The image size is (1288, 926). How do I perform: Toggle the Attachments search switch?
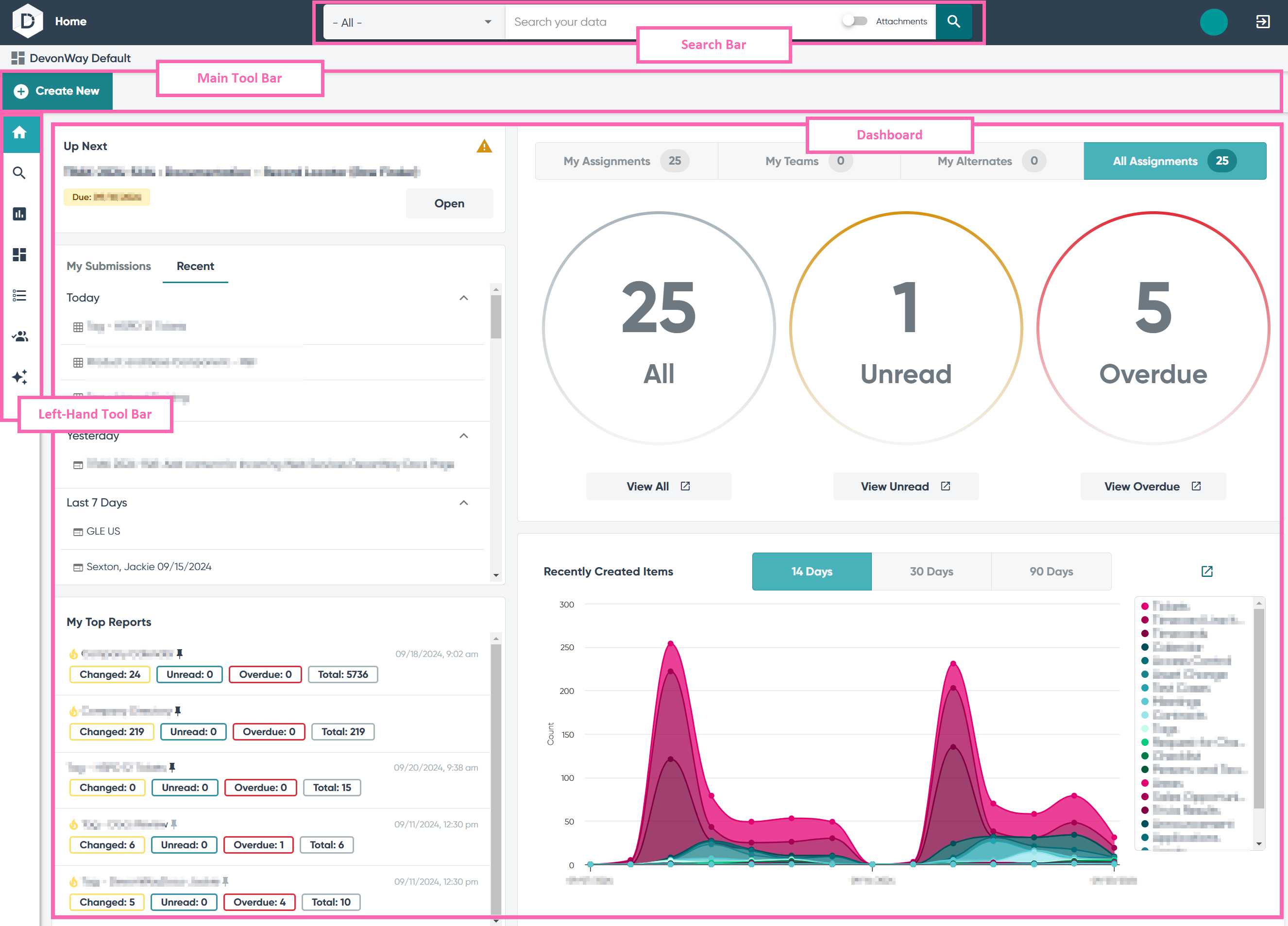tap(855, 21)
